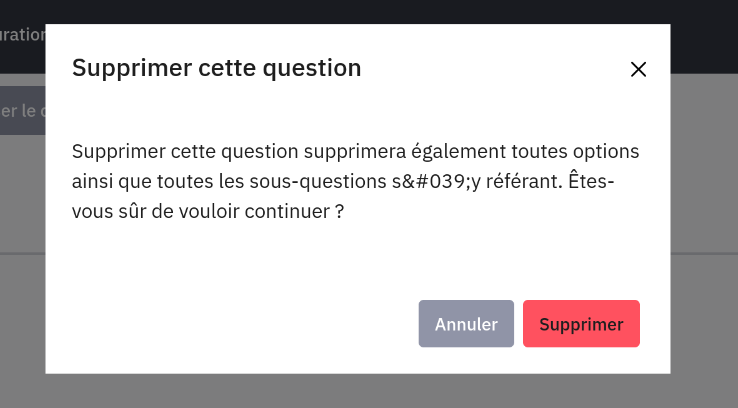Screen dimensions: 738x408
Task: Close the dialog with the X icon
Action: point(638,69)
